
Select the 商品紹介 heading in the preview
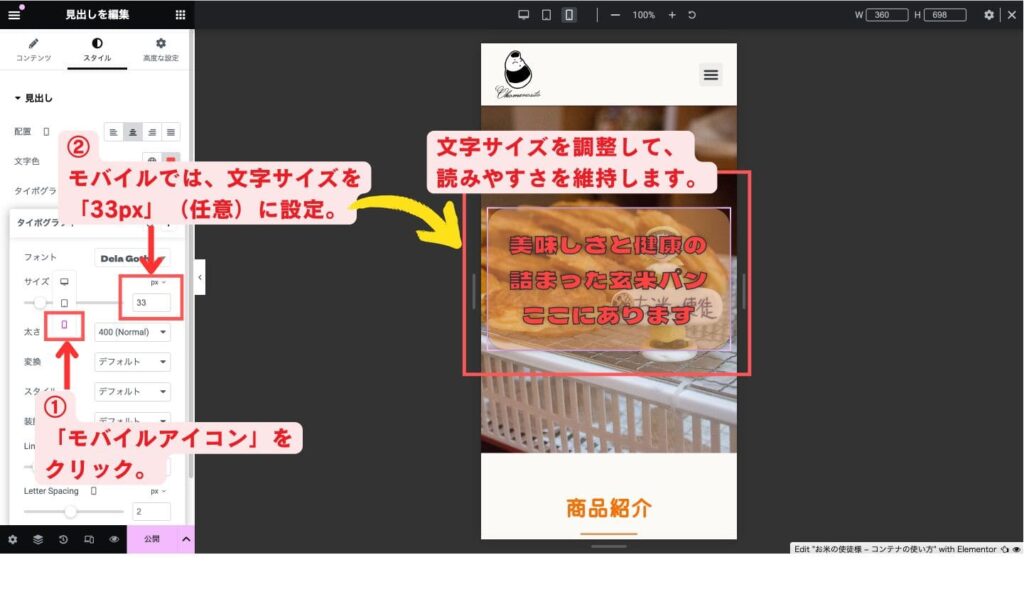pyautogui.click(x=609, y=508)
